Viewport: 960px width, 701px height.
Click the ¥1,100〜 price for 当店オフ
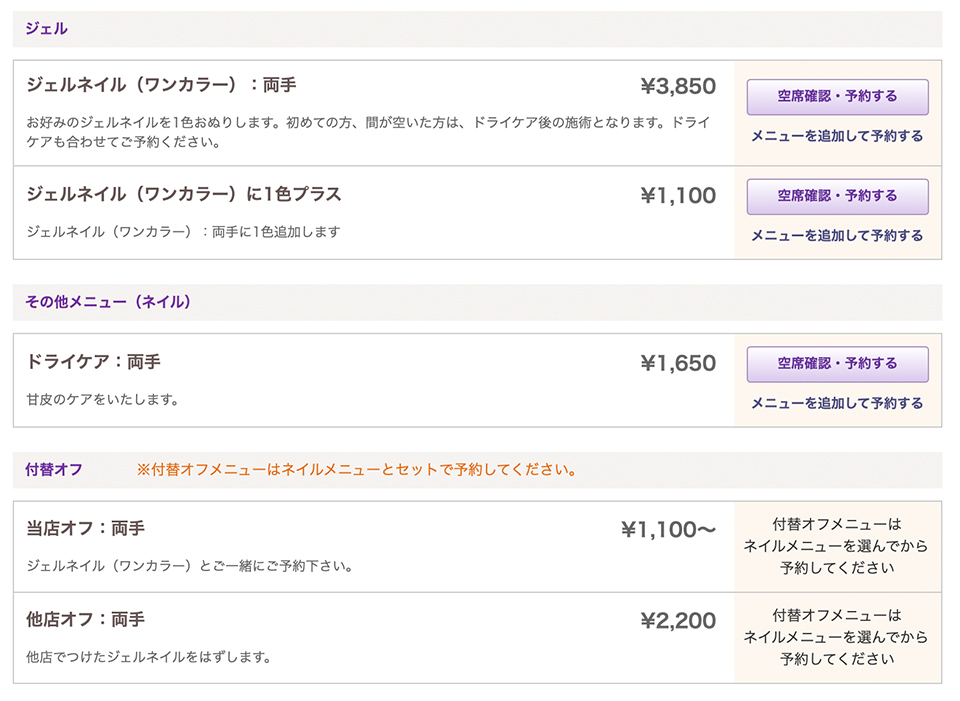point(668,530)
